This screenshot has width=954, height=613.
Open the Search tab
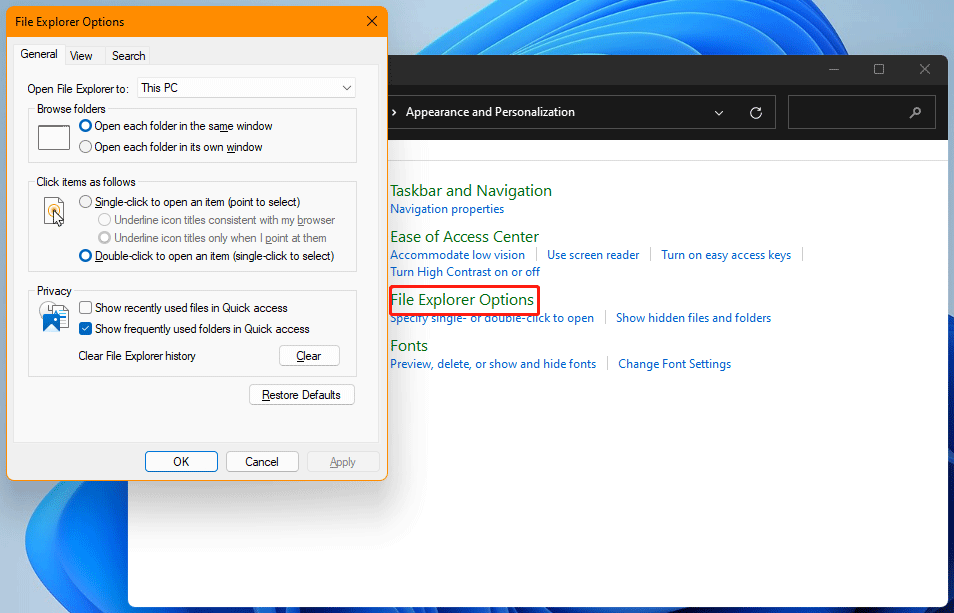click(128, 55)
